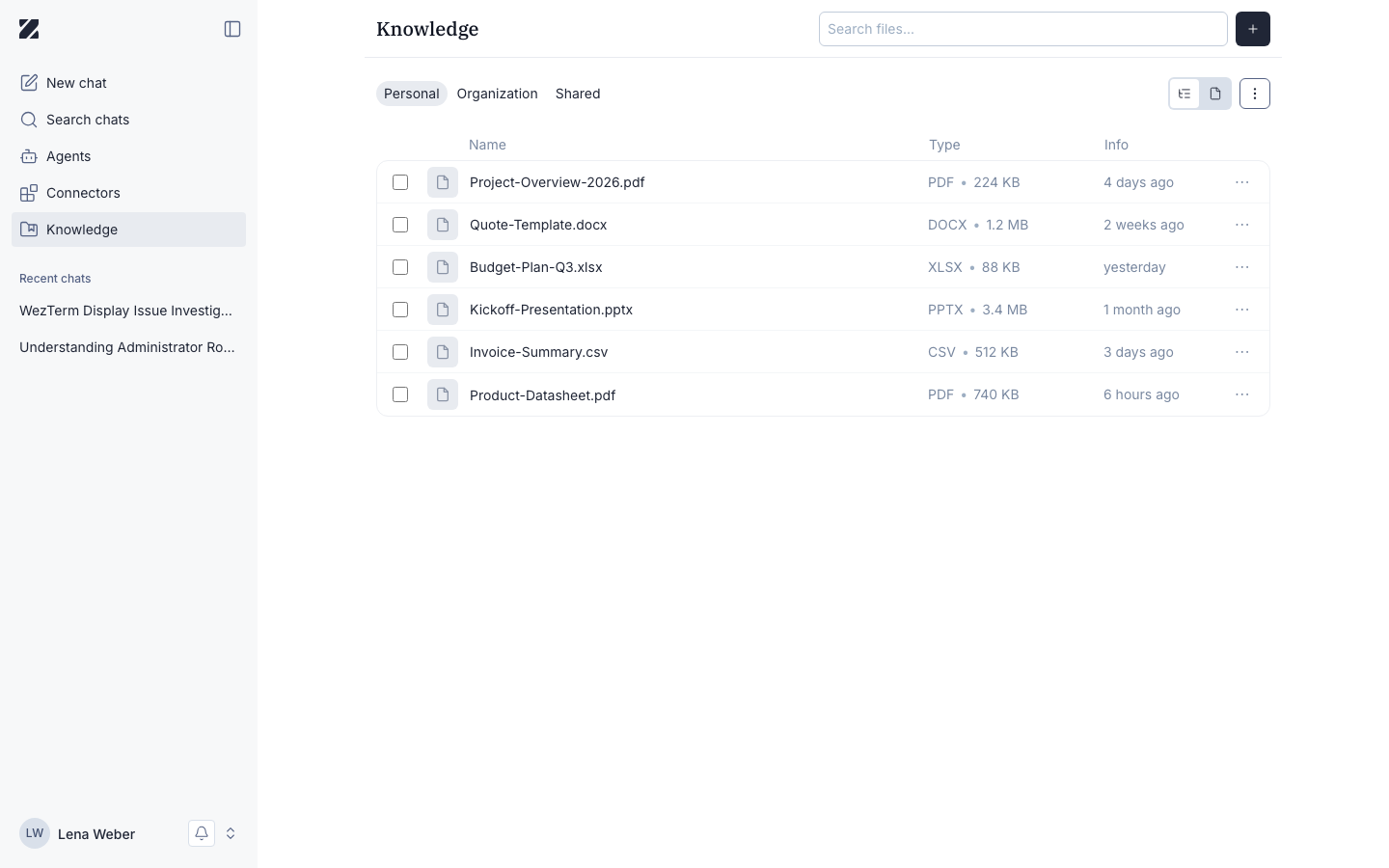Click the 'XLSX • 88 KB' type cell
Viewport: 1389px width, 868px height.
pos(974,267)
